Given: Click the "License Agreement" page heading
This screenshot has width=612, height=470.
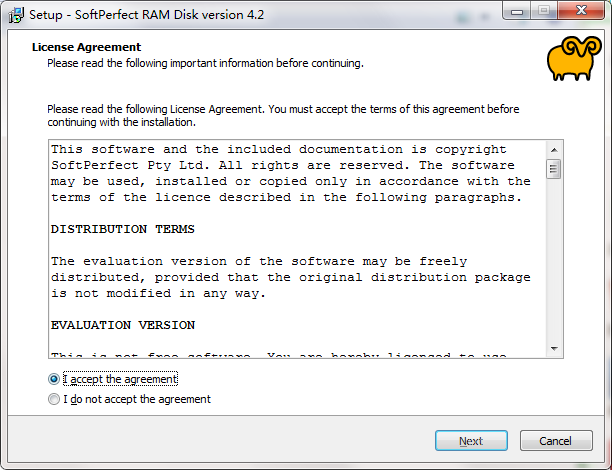Looking at the screenshot, I should (86, 47).
